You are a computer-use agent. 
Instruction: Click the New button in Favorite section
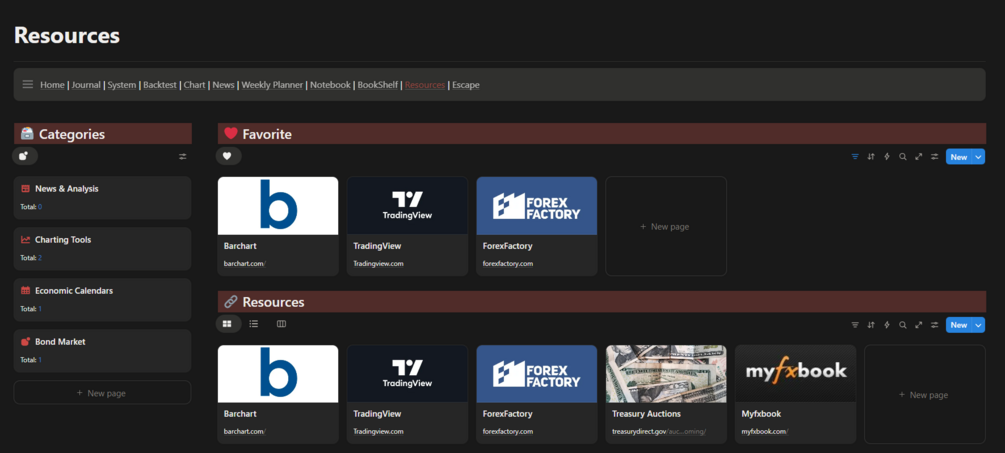(x=959, y=156)
